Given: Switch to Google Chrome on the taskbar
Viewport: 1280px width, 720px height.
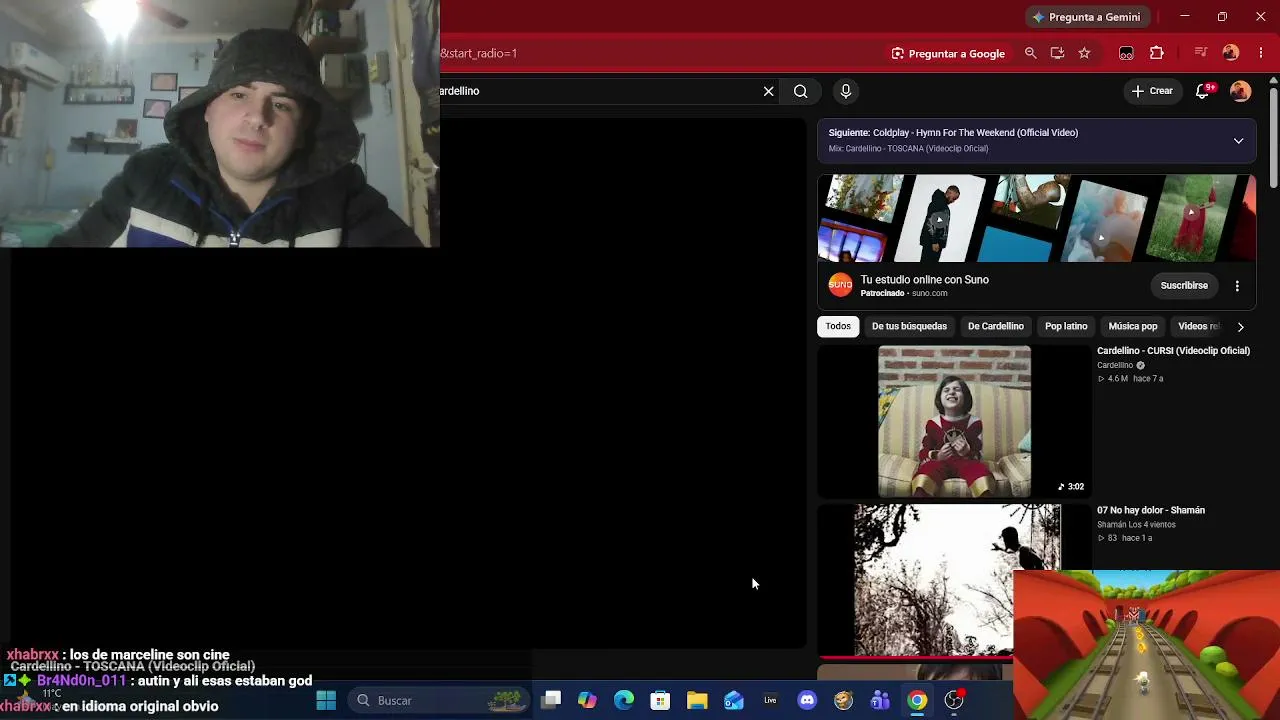Looking at the screenshot, I should [917, 700].
